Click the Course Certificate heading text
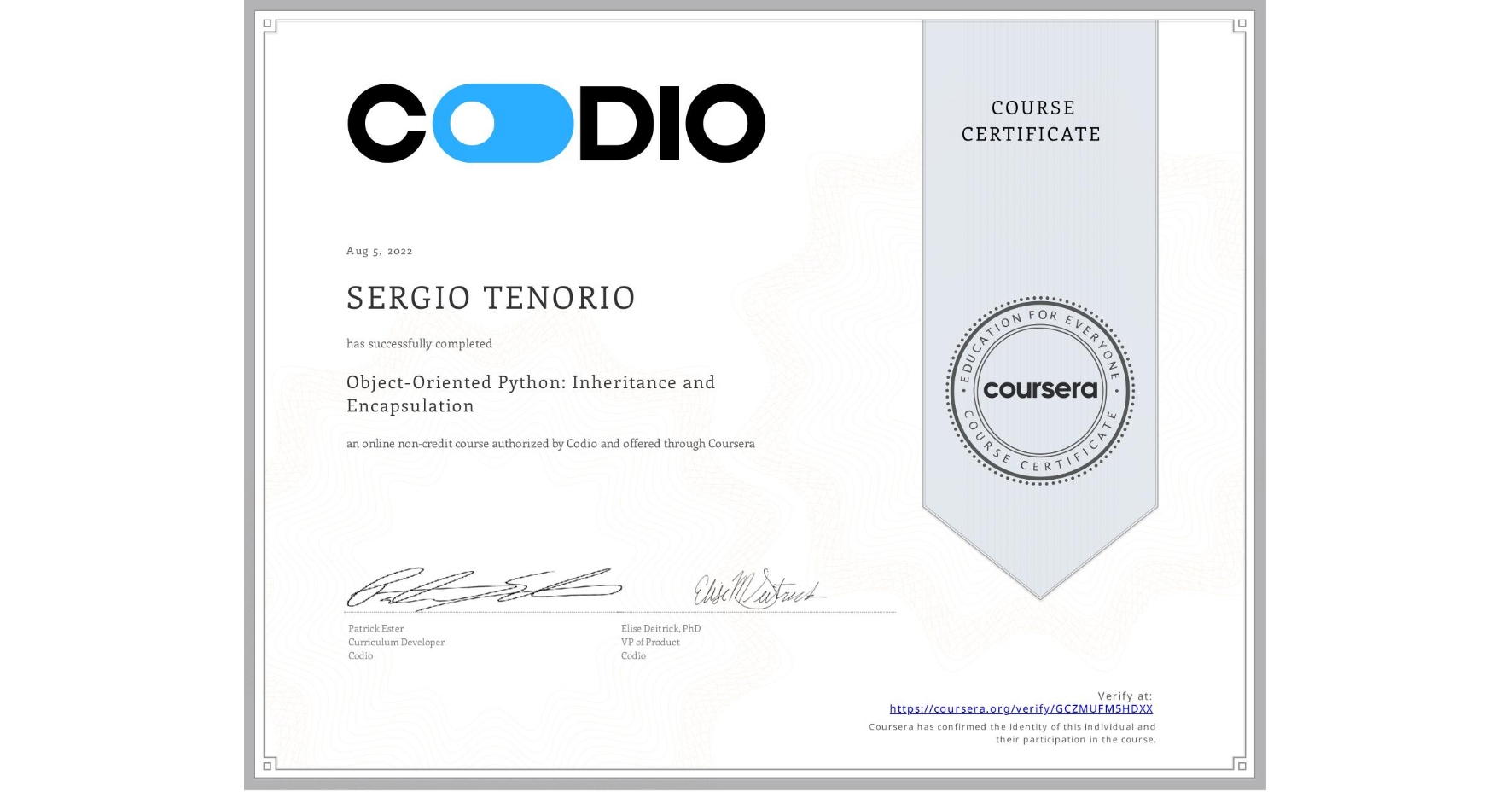This screenshot has width=1512, height=792. click(x=1031, y=121)
